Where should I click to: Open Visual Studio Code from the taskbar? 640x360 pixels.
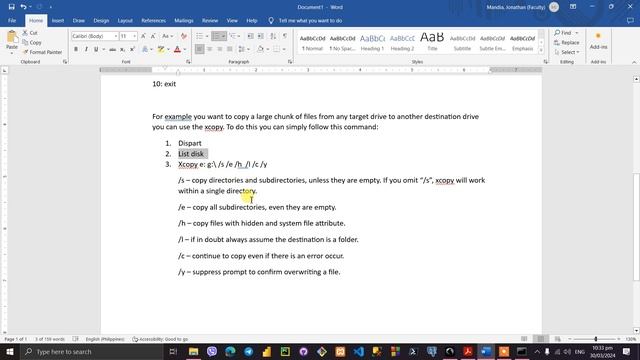tap(358, 351)
